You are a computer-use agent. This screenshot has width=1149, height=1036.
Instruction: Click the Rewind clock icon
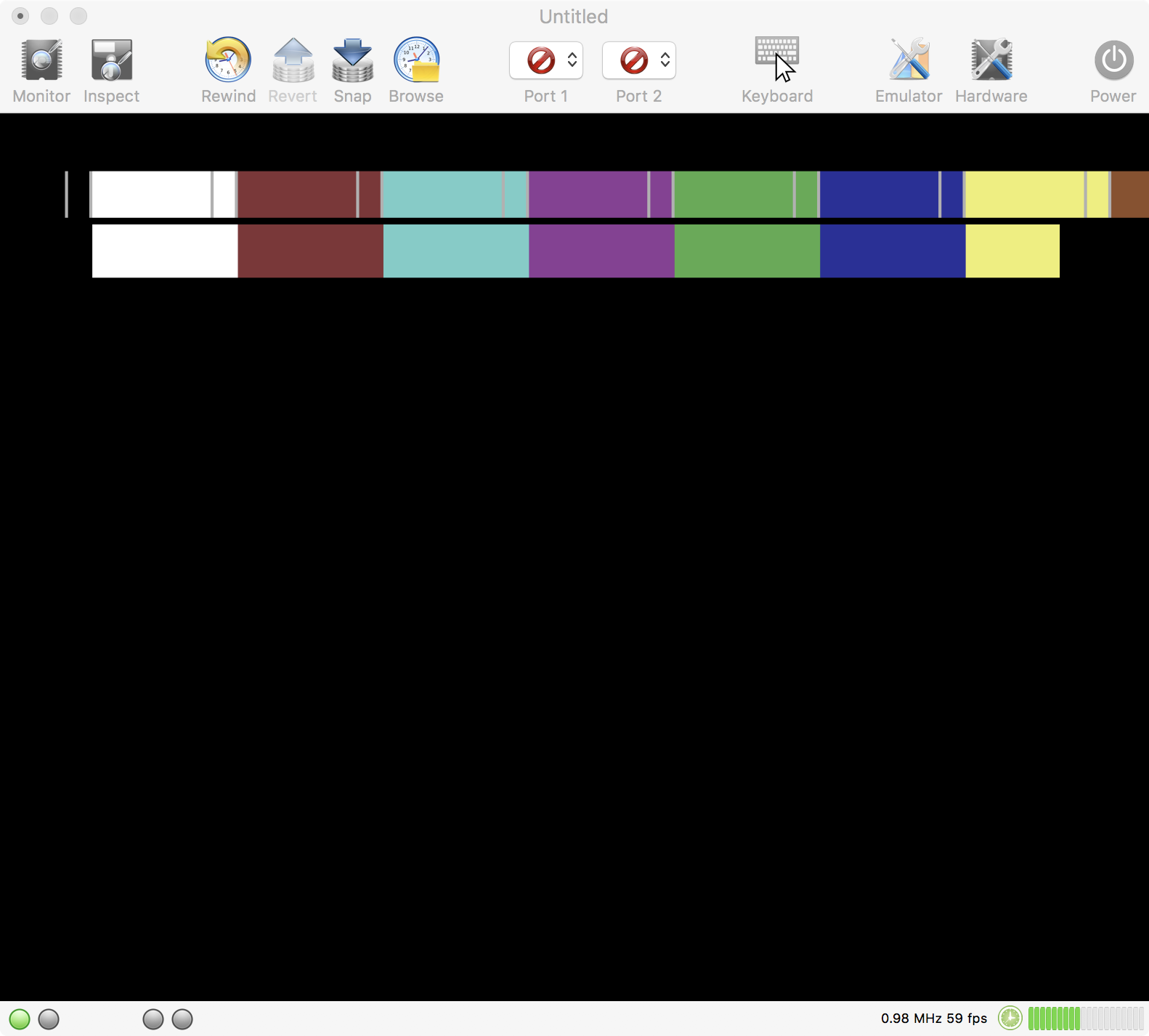(x=228, y=60)
